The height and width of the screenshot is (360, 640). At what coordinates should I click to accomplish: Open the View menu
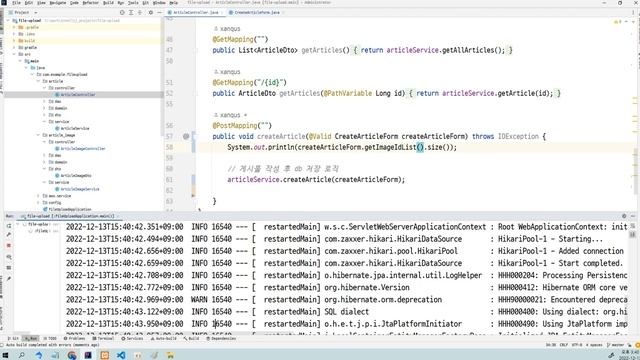point(41,2)
